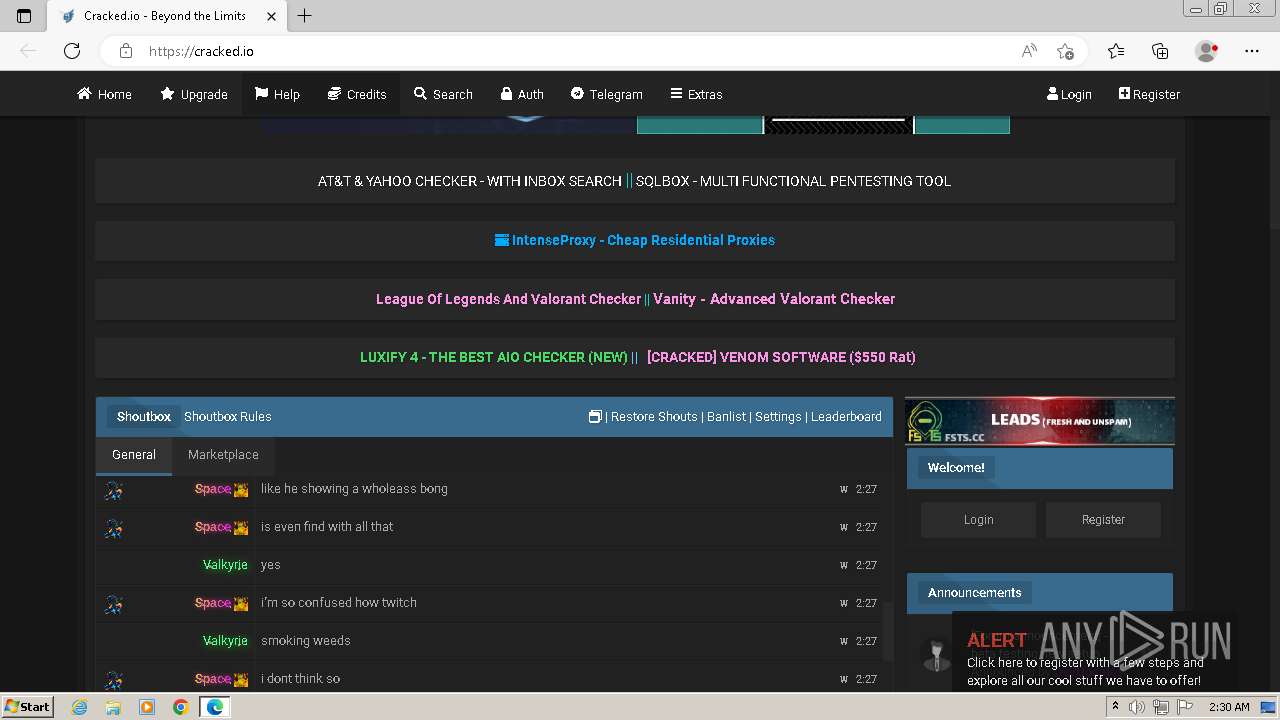Viewport: 1280px width, 720px height.
Task: Click the sidebar Register button
Action: (1103, 520)
